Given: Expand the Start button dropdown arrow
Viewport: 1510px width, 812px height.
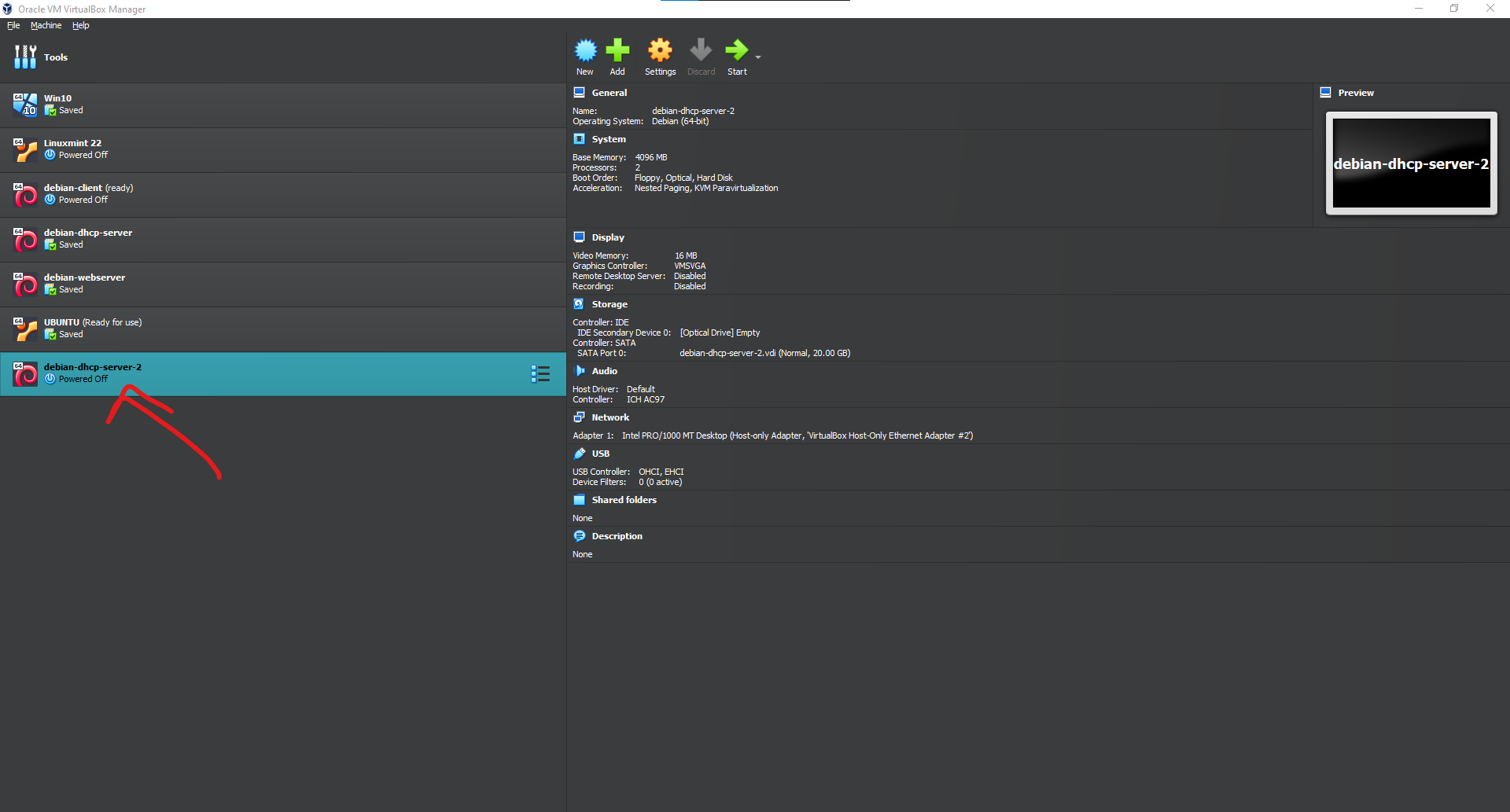Looking at the screenshot, I should 758,57.
